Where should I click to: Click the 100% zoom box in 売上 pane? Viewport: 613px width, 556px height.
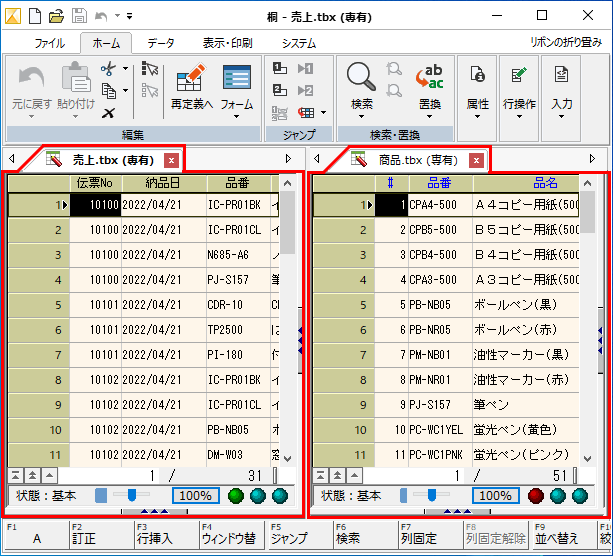pyautogui.click(x=196, y=496)
